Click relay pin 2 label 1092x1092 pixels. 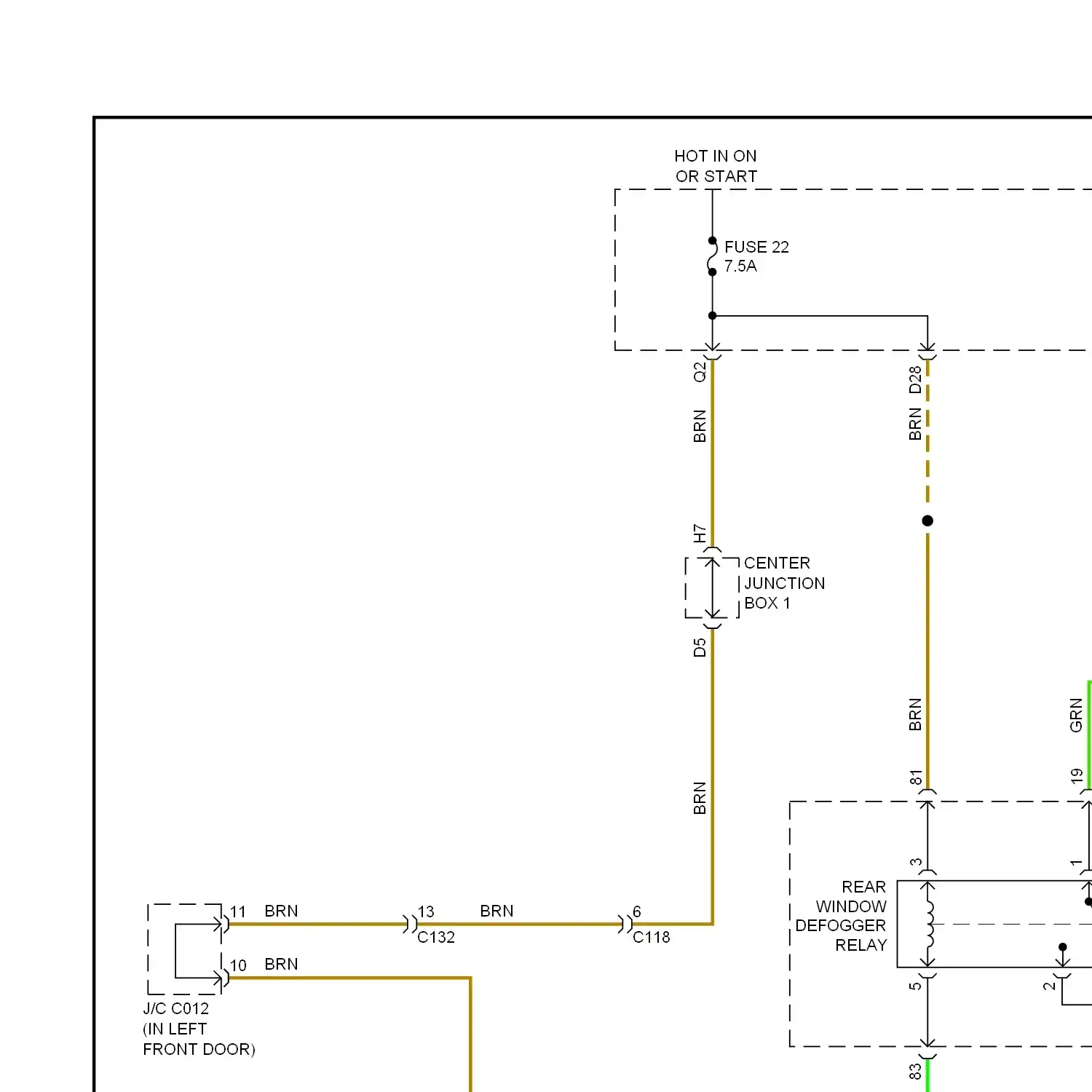(x=1049, y=986)
